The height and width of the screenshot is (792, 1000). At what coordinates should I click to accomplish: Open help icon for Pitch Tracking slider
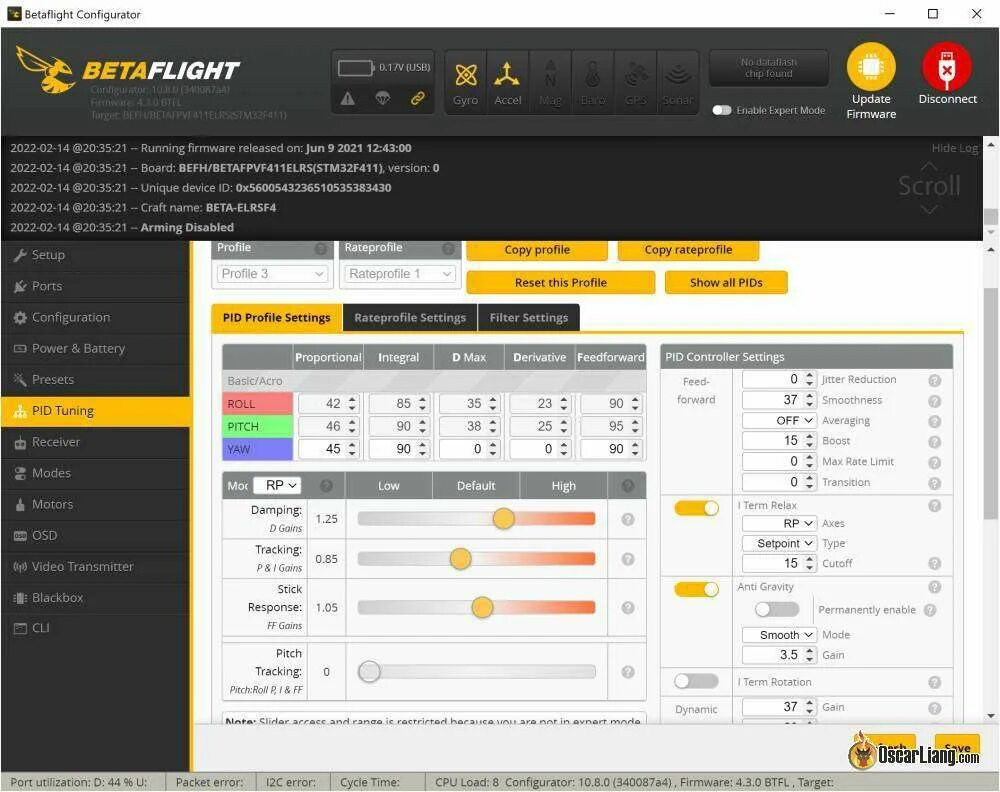[x=628, y=671]
